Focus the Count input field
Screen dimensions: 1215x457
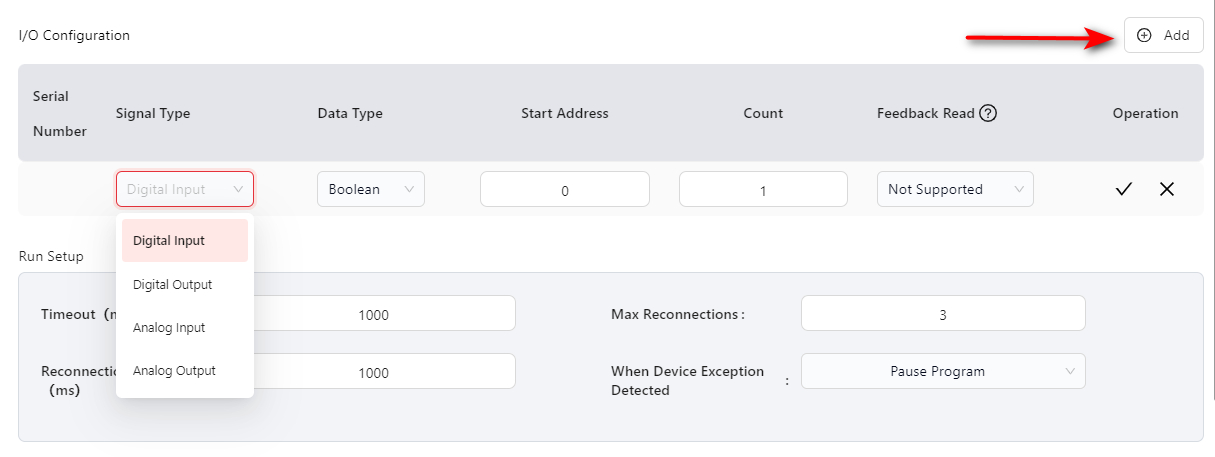click(x=763, y=190)
